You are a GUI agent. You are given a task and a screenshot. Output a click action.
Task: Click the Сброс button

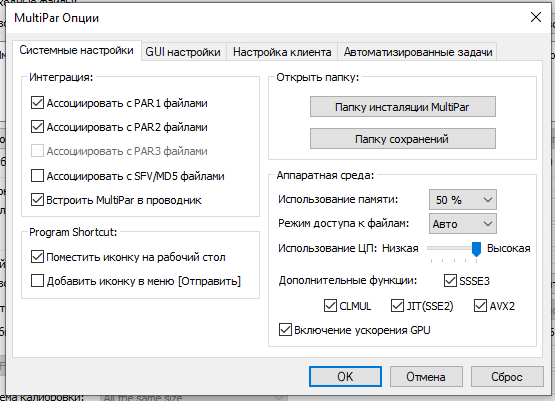507,377
